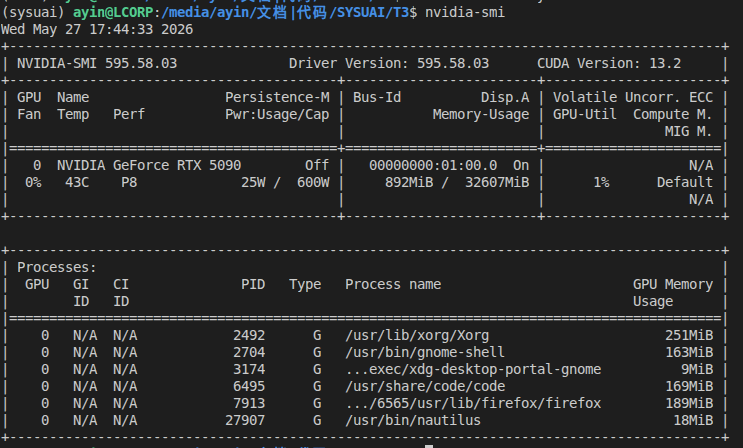
Task: Click 'Driver Version: 595.58.03' text
Action: pos(389,63)
